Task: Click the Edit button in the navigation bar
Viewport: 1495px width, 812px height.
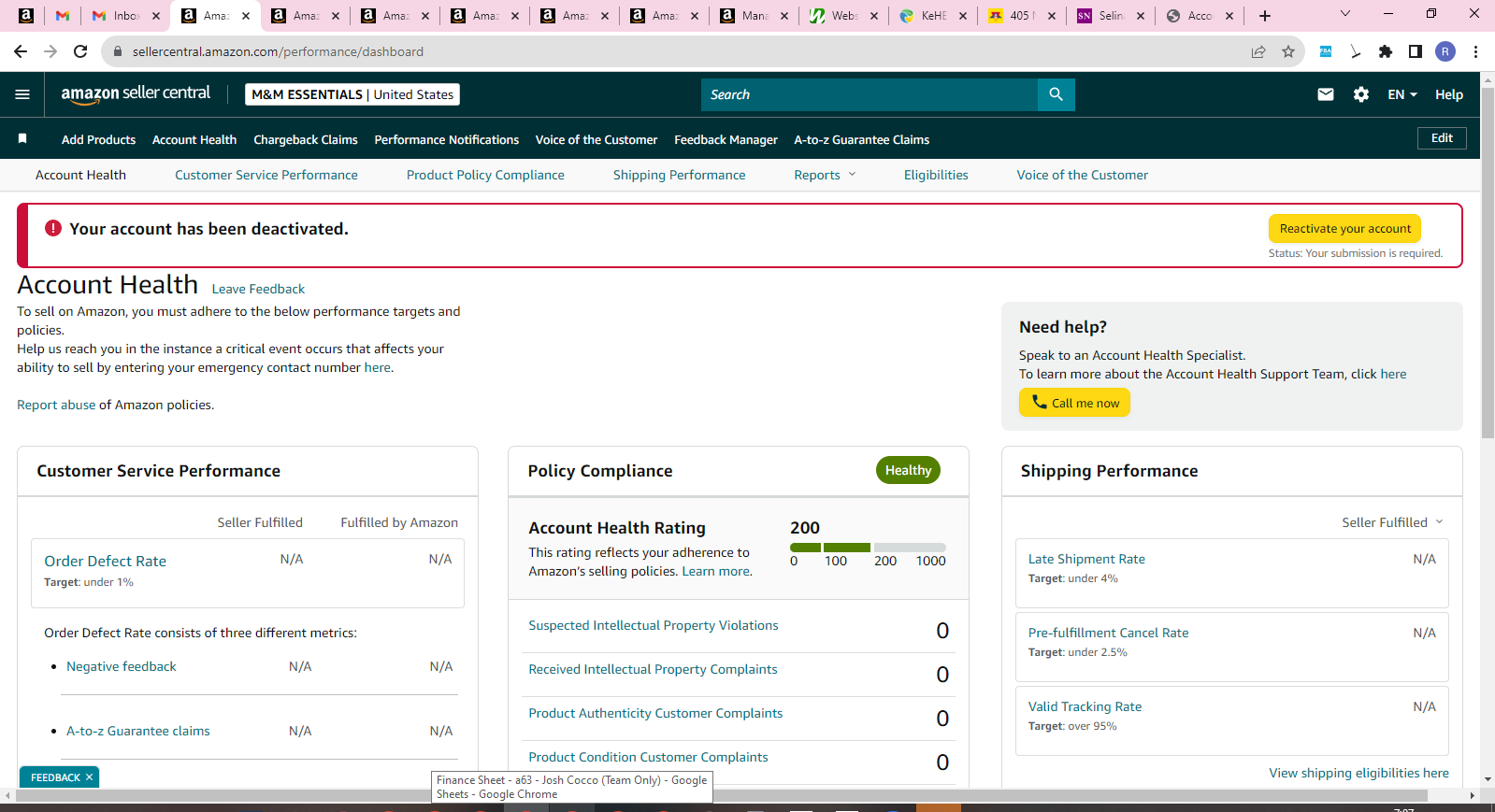Action: pyautogui.click(x=1442, y=138)
